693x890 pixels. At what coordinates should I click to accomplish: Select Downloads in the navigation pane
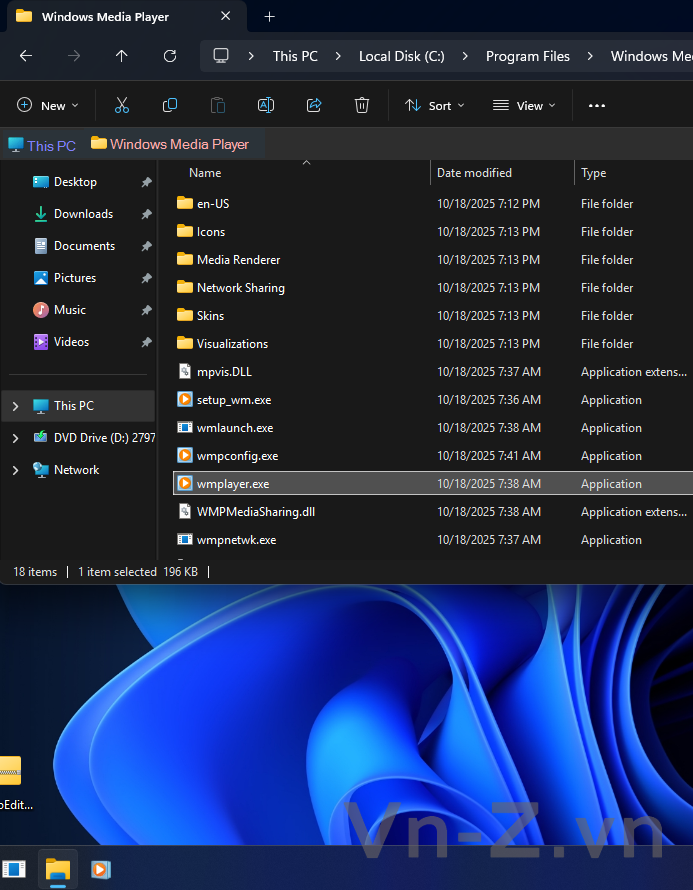click(83, 214)
